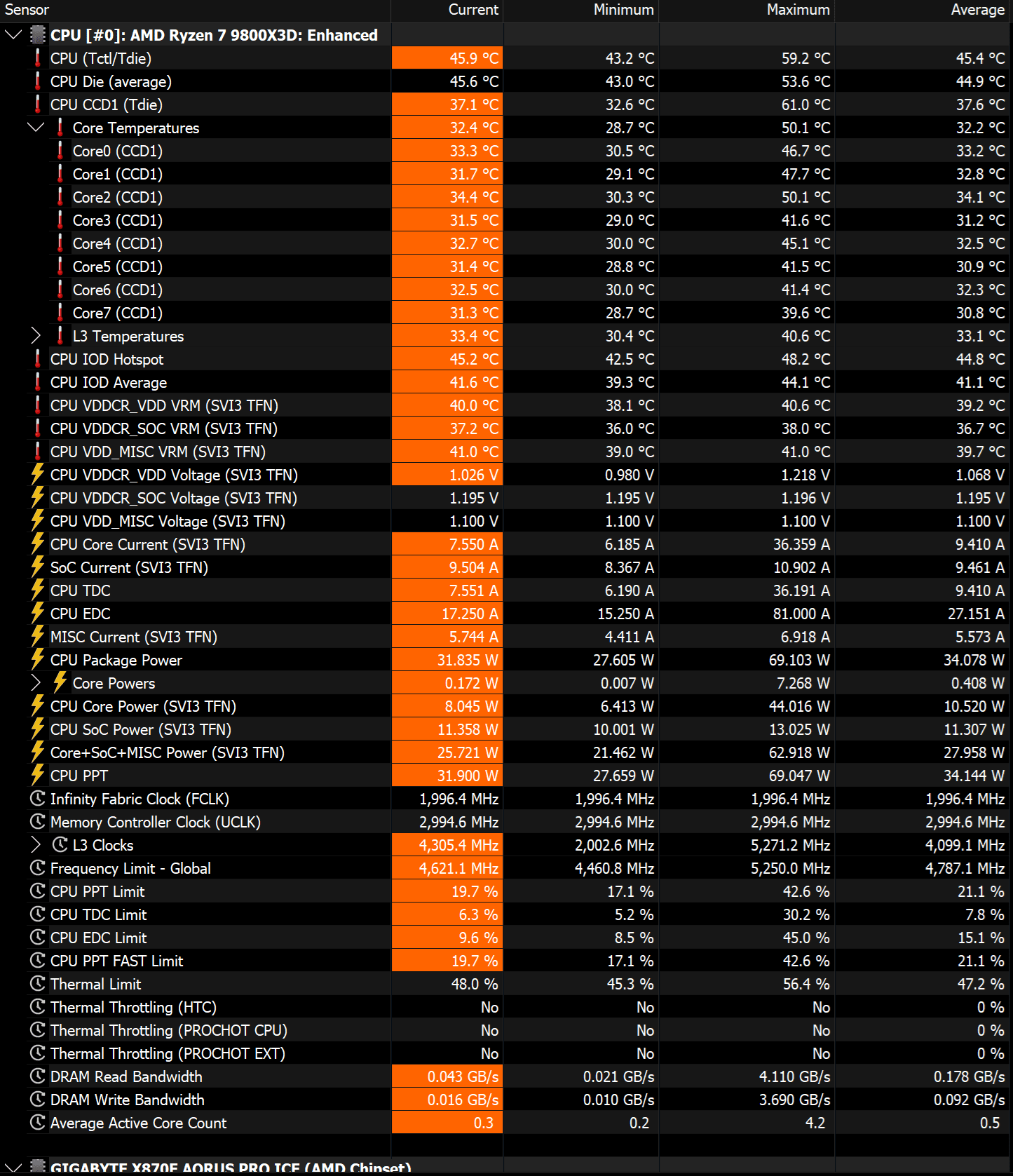Select the Core4 (CCD1) sensor row

point(506,243)
